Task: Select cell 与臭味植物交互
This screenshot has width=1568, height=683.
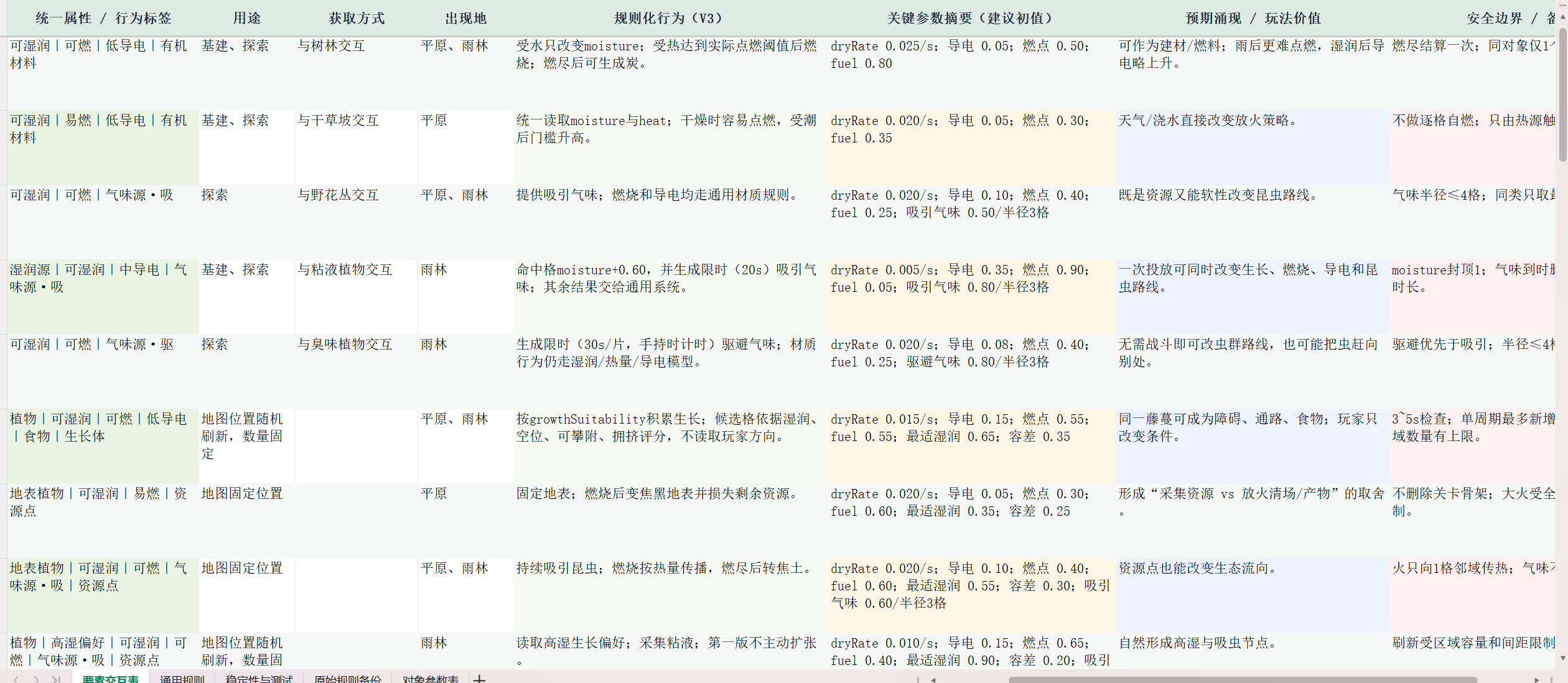Action: [357, 372]
